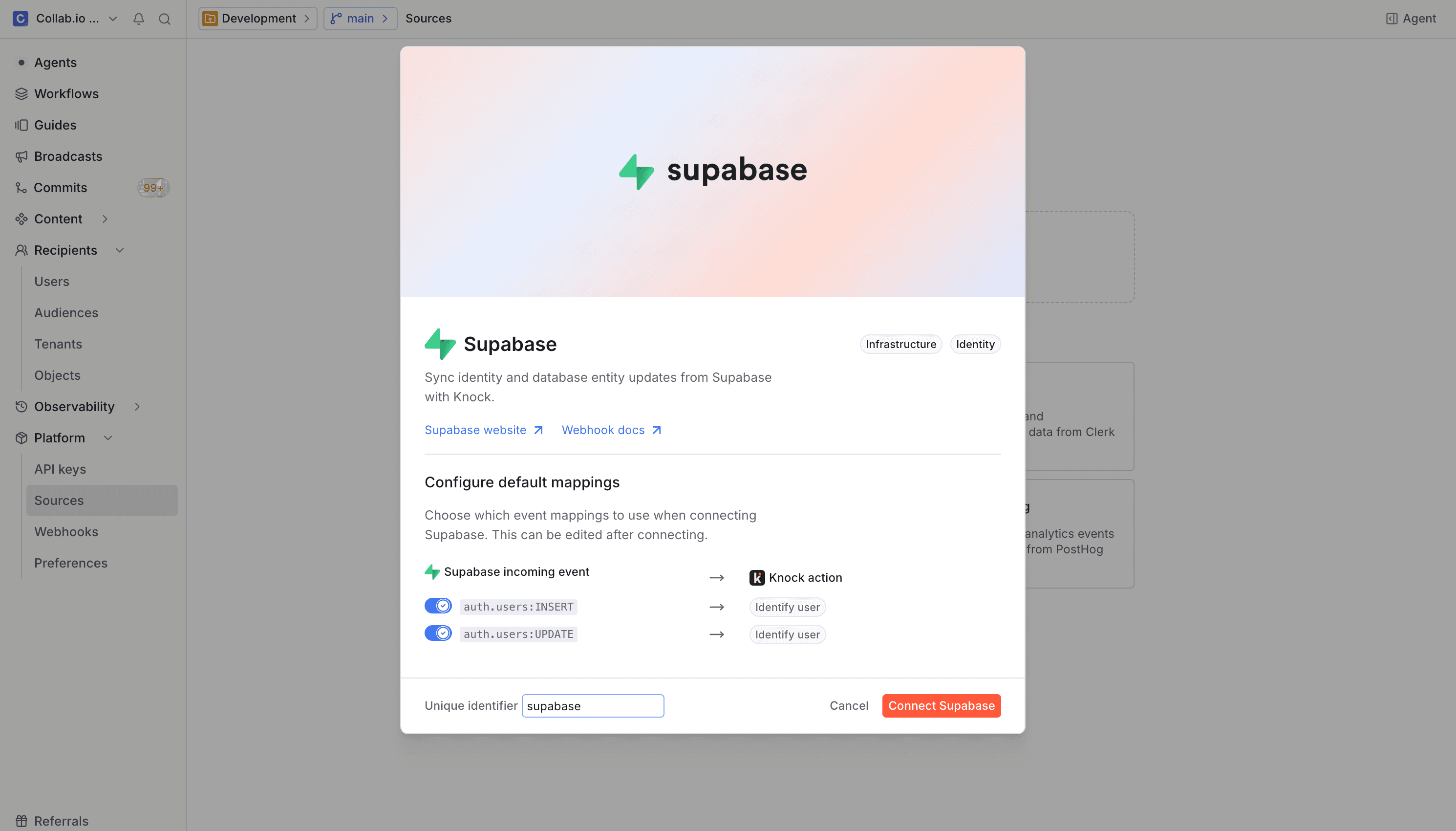Open search with the magnifier icon
The image size is (1456, 831).
(x=164, y=18)
